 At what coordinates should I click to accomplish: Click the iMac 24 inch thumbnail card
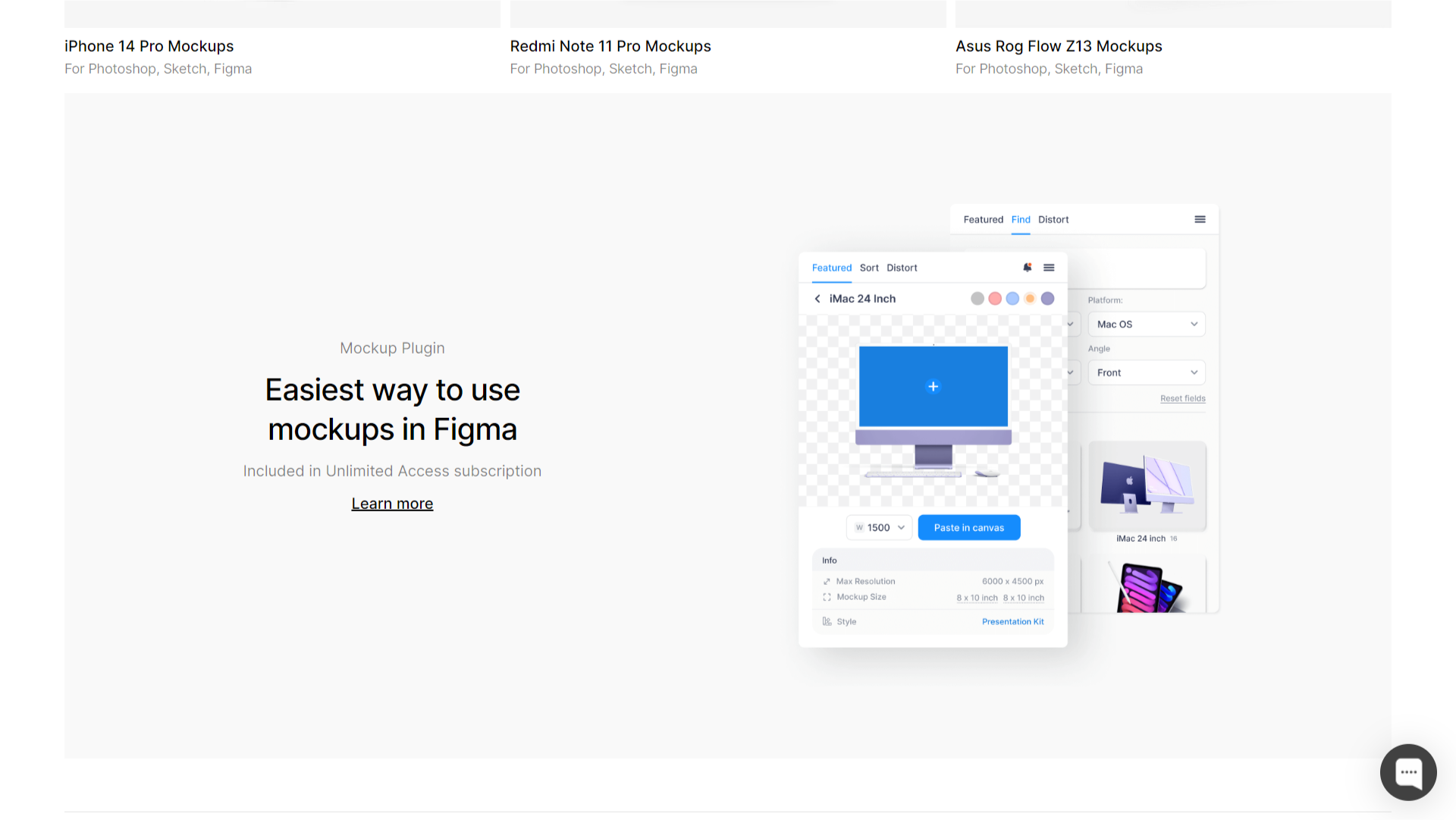pos(1147,486)
